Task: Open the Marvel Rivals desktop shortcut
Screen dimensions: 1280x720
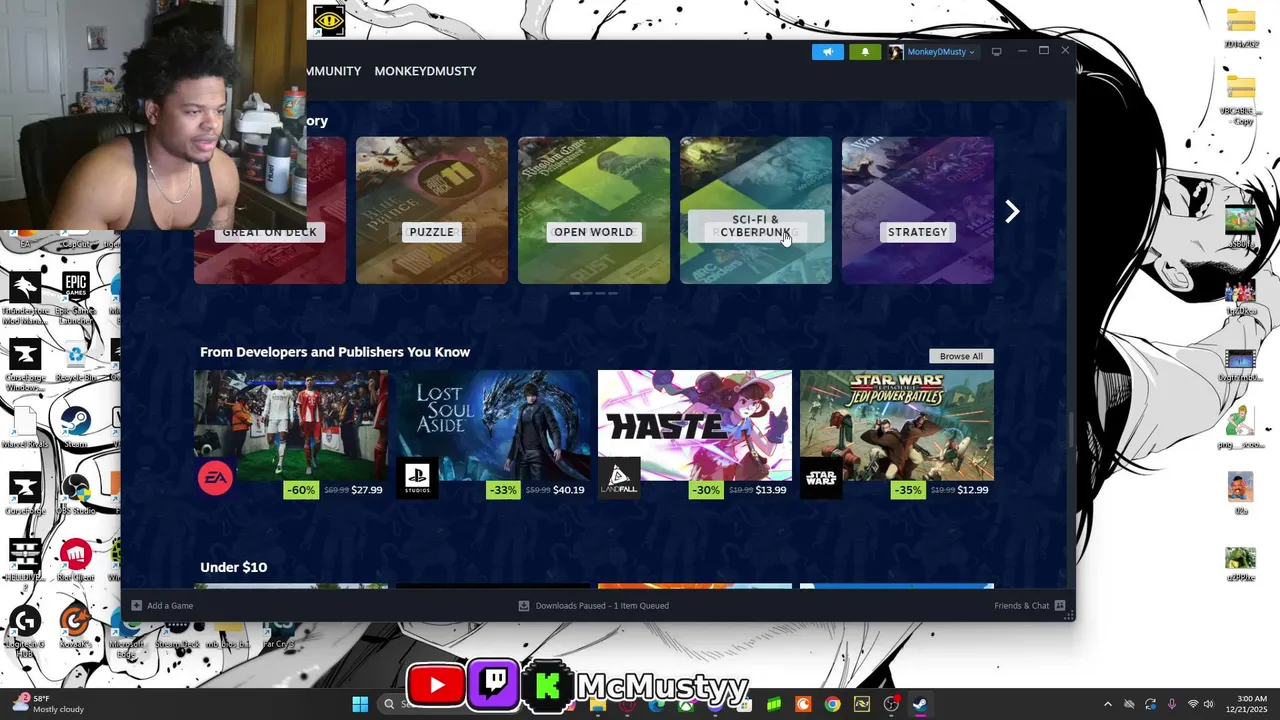Action: (25, 428)
